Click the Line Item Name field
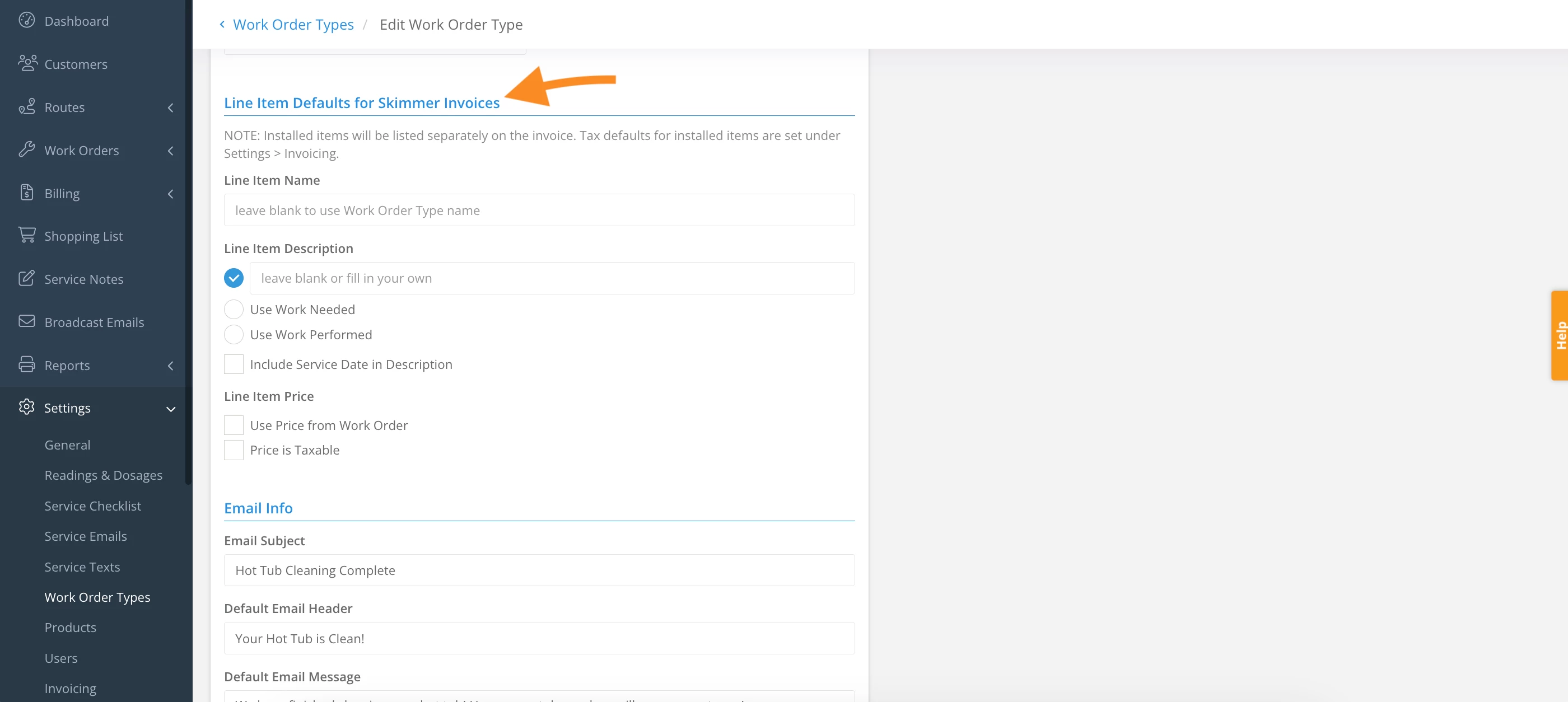The image size is (1568, 702). click(x=539, y=210)
